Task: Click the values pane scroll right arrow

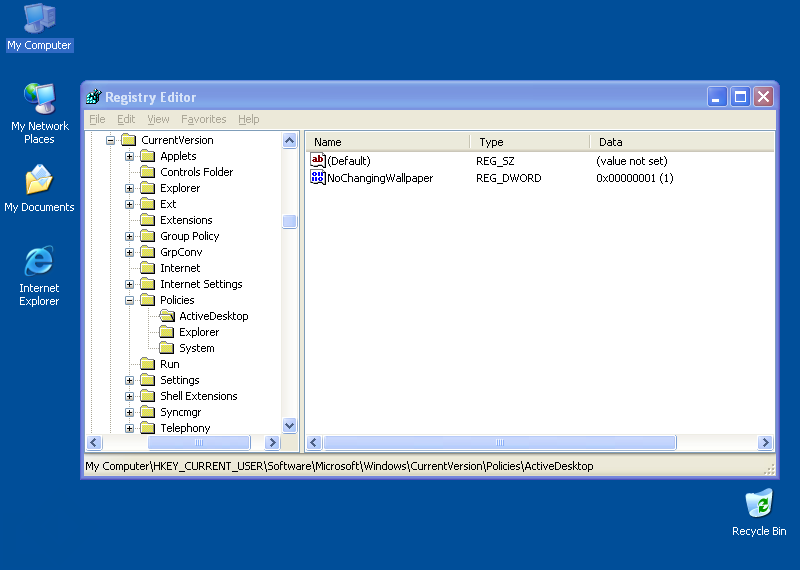Action: tap(765, 442)
